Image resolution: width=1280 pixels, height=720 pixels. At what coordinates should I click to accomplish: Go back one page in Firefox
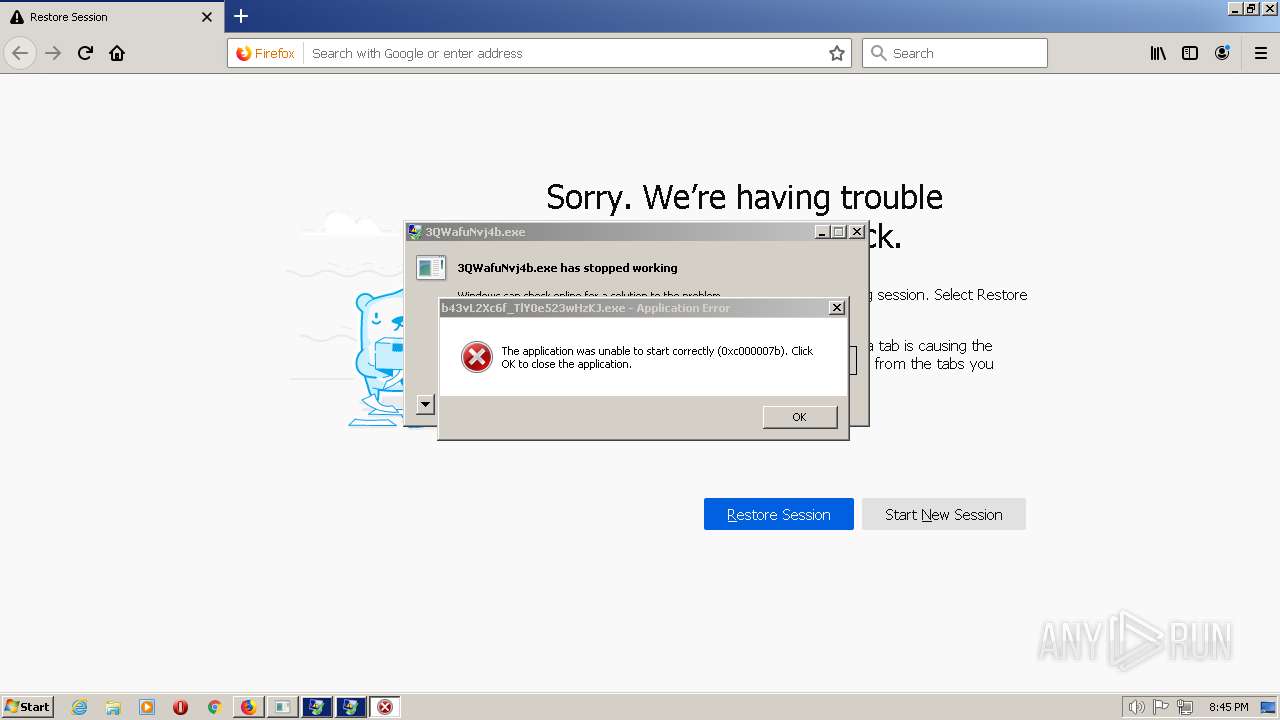tap(20, 53)
